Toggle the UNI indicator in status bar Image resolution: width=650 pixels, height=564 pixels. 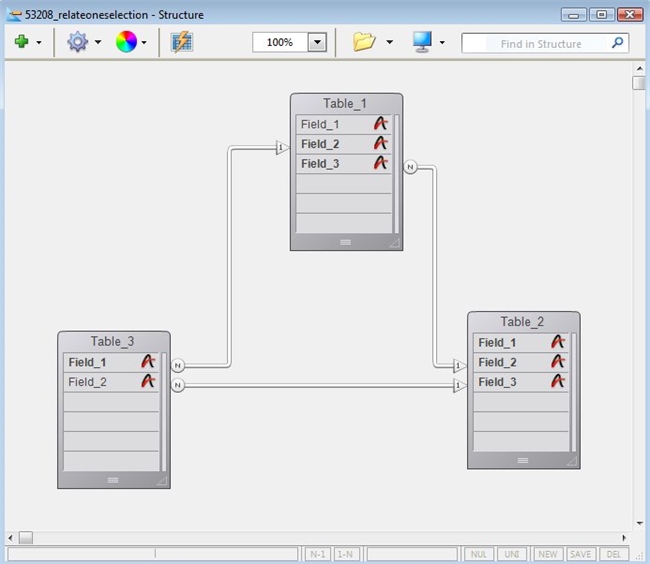512,554
